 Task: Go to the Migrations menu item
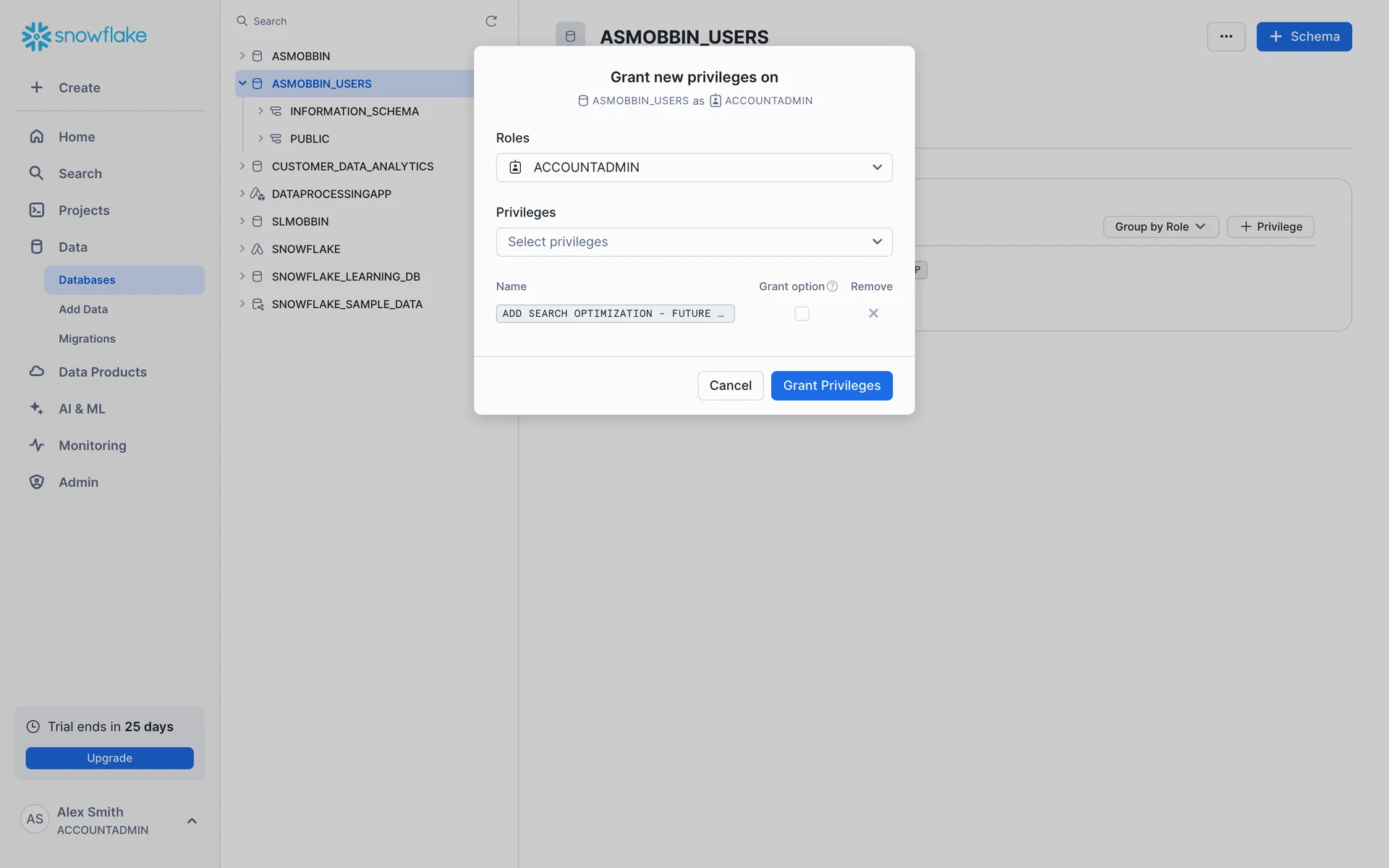(x=87, y=339)
